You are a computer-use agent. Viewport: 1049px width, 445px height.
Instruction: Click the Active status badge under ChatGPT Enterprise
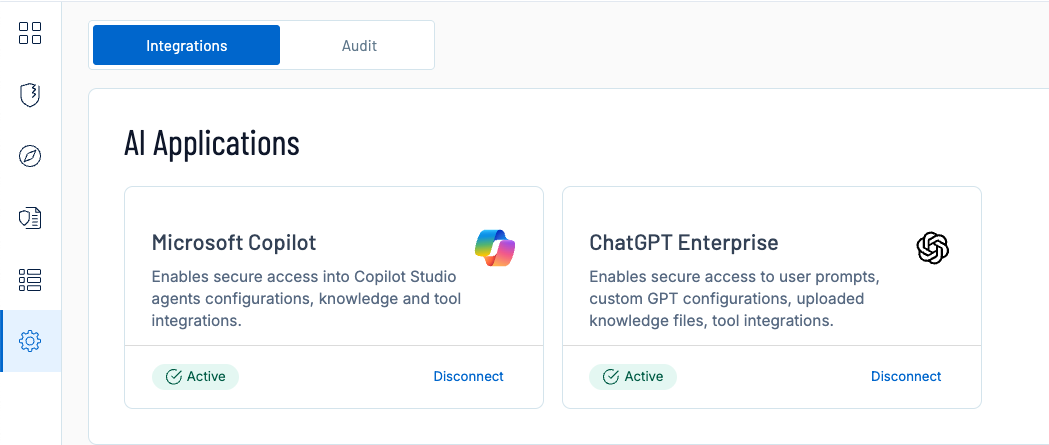pos(633,377)
